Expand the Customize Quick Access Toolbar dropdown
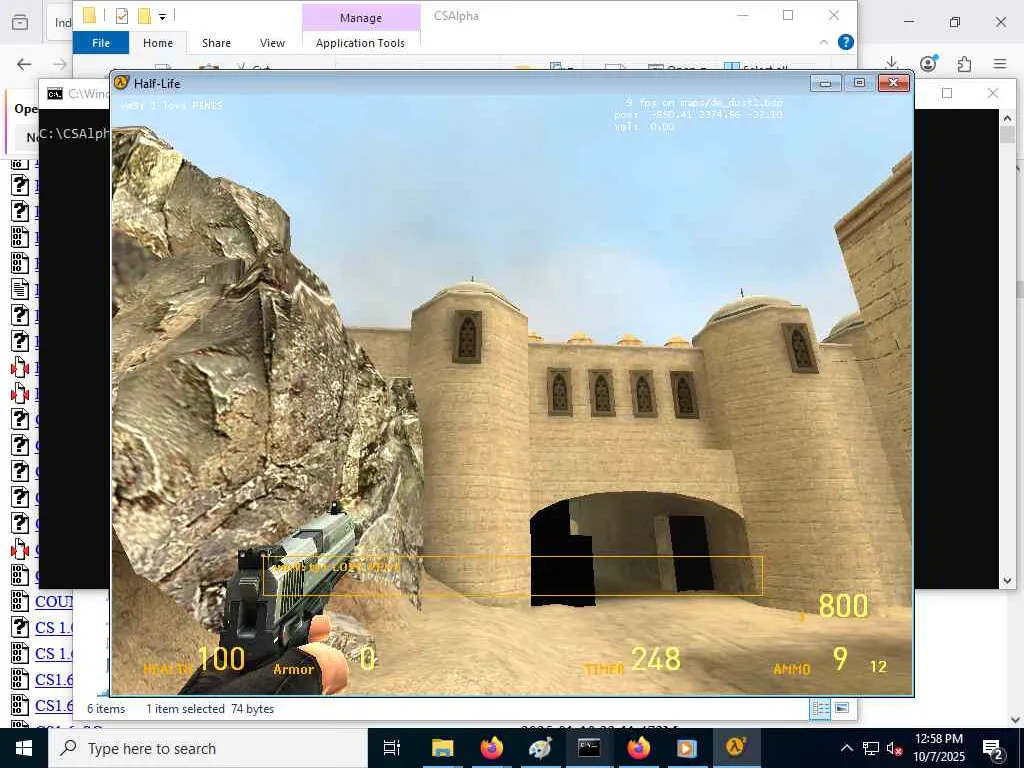The height and width of the screenshot is (768, 1024). (x=163, y=16)
